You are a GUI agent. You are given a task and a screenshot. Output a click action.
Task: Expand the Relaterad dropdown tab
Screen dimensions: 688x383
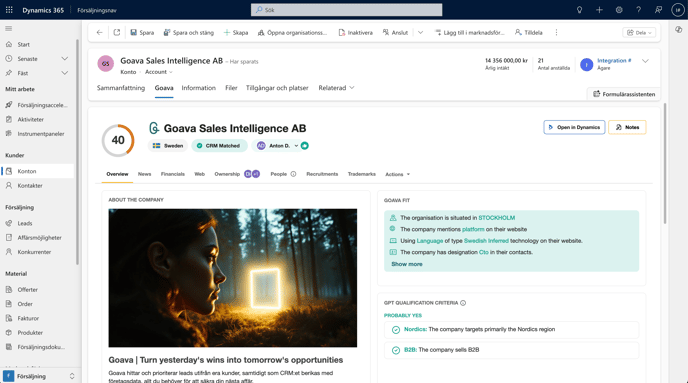pos(336,88)
